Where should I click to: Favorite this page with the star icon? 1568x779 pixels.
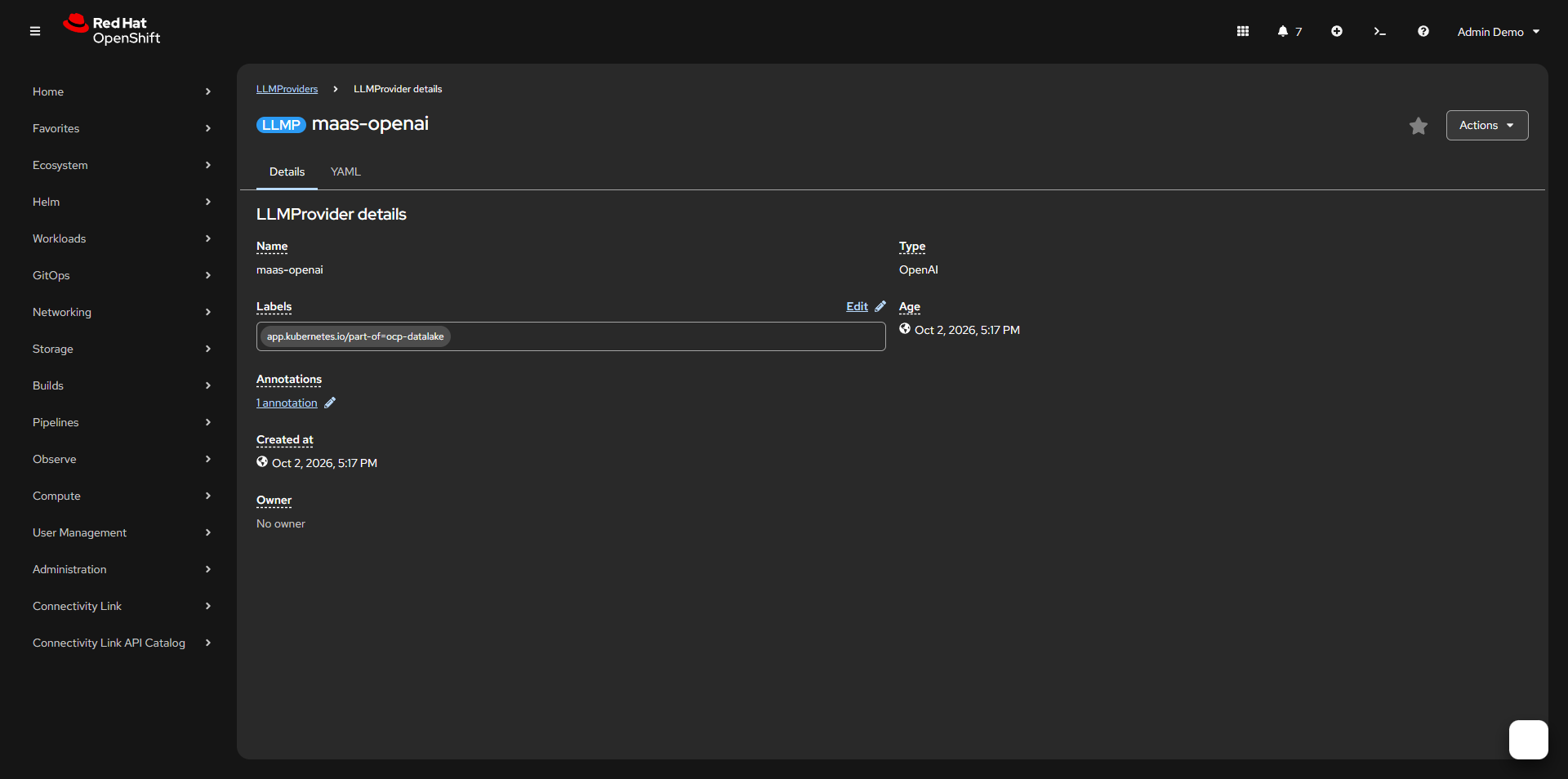(x=1419, y=126)
